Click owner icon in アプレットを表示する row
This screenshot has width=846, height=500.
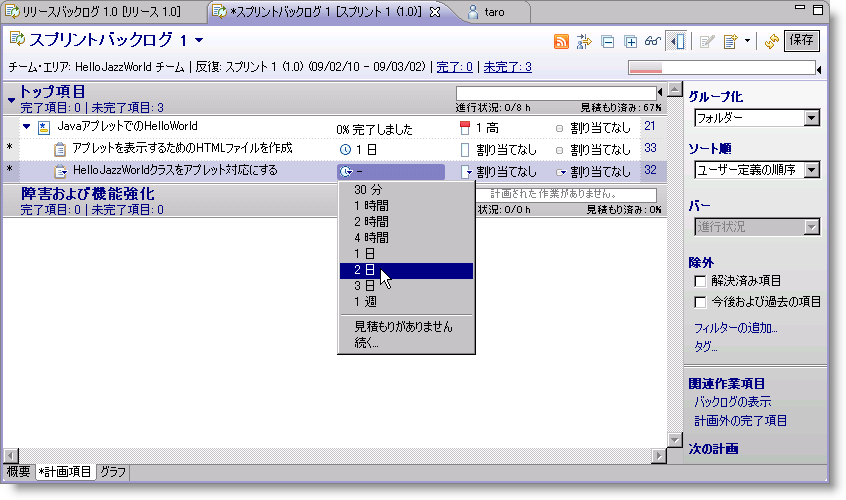(x=559, y=150)
